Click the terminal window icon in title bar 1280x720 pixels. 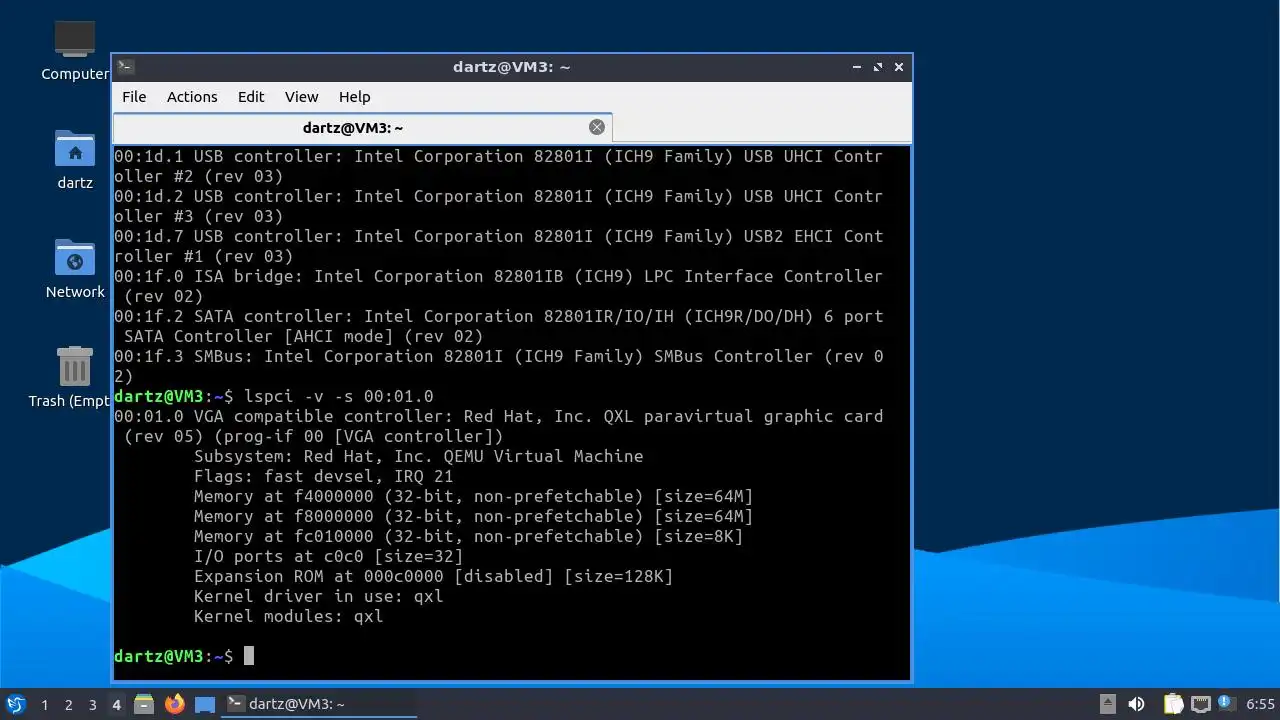[126, 67]
